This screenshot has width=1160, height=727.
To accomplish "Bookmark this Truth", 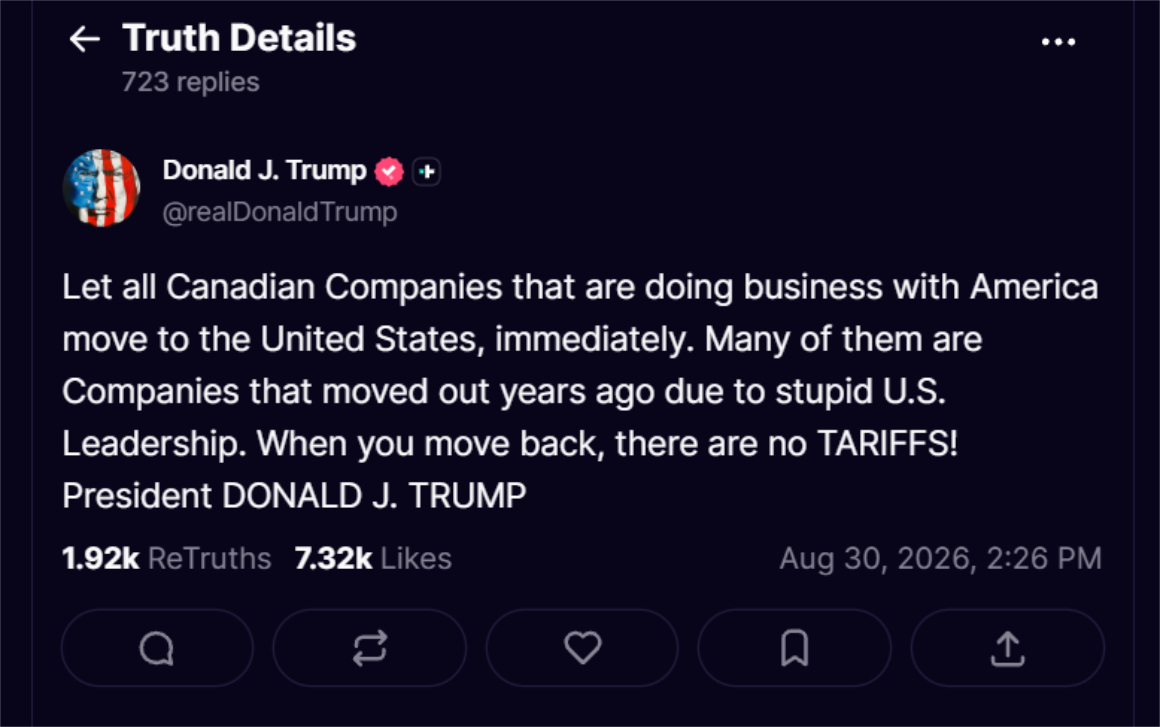I will pos(795,648).
